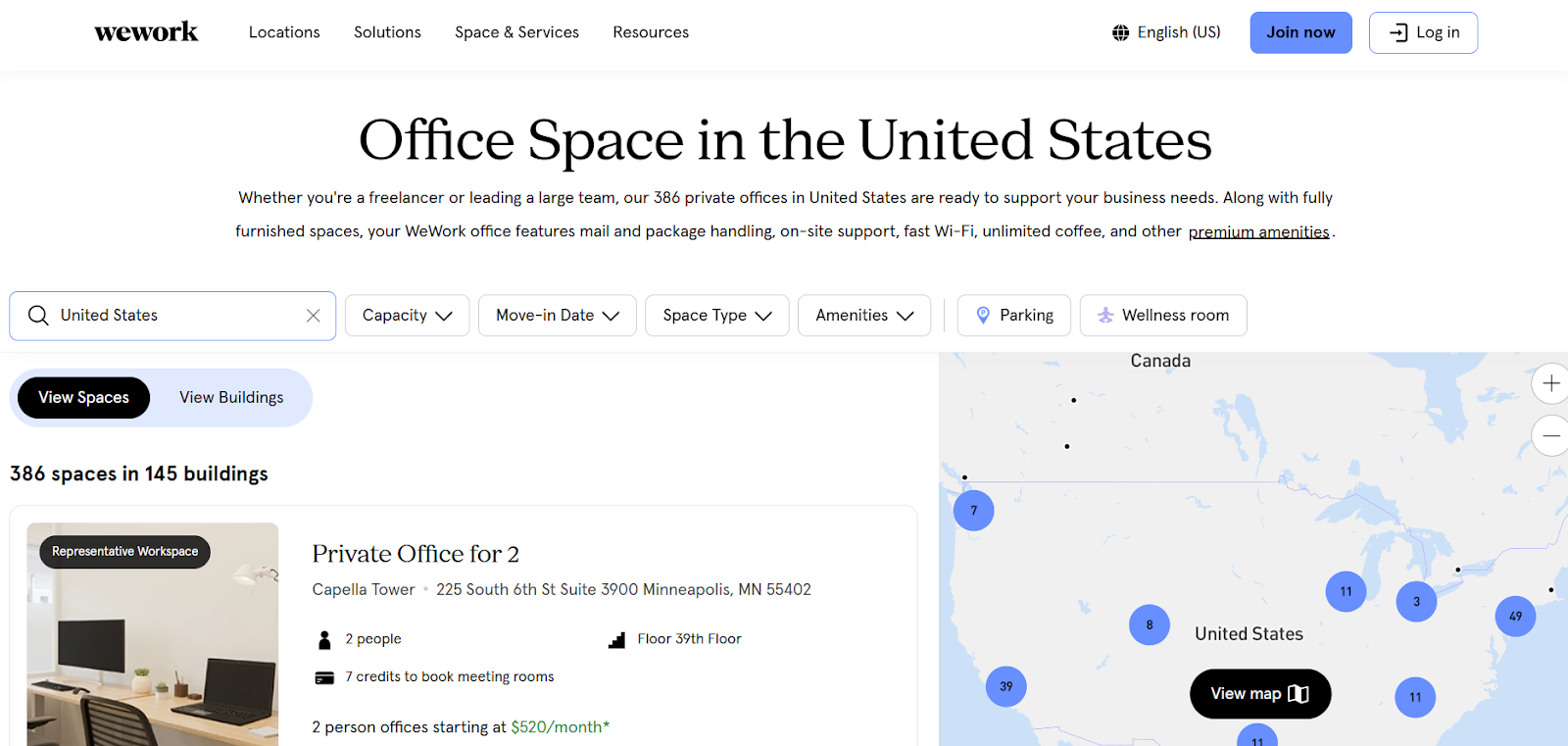The height and width of the screenshot is (746, 1568).
Task: Click the globe language icon
Action: pos(1120,32)
